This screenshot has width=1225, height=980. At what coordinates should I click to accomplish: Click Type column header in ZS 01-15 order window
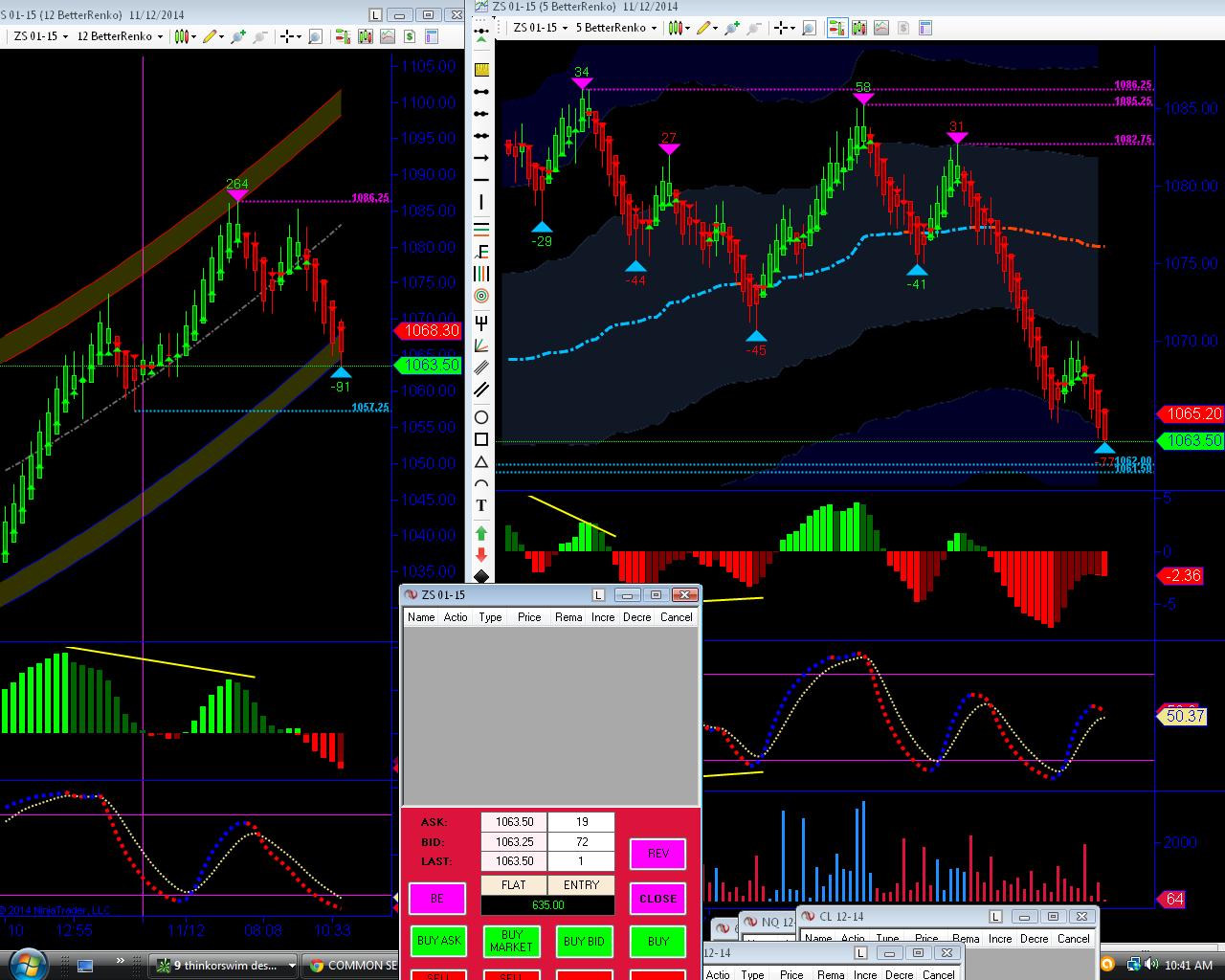tap(491, 617)
